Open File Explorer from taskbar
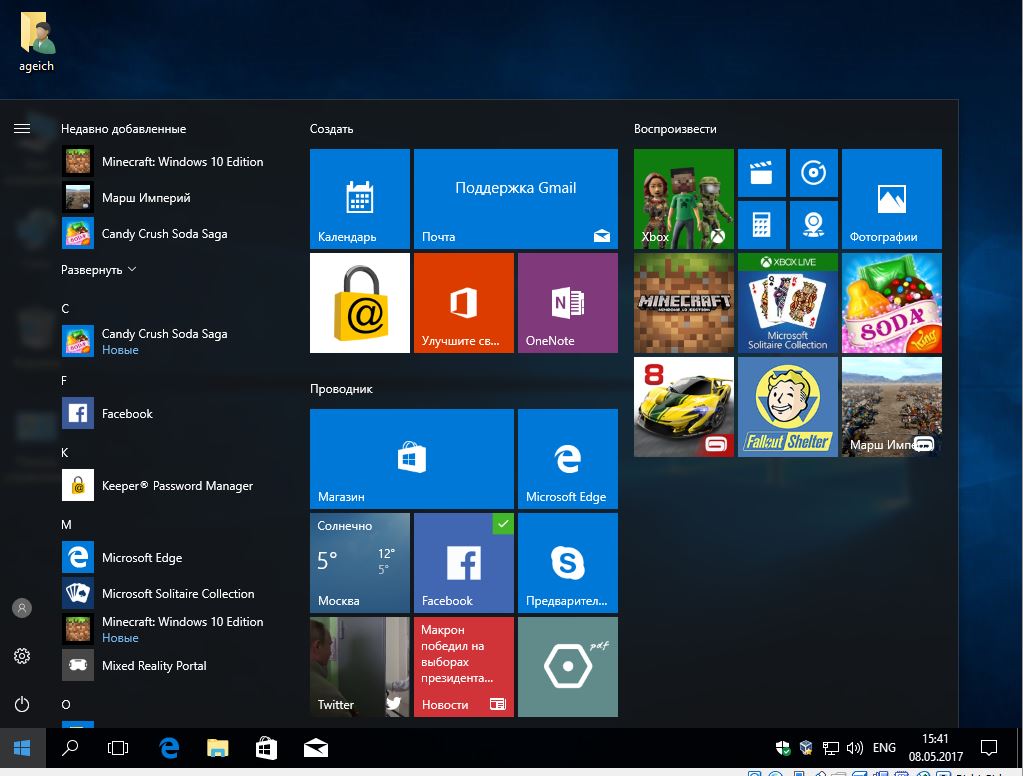The image size is (1023, 776). click(218, 748)
